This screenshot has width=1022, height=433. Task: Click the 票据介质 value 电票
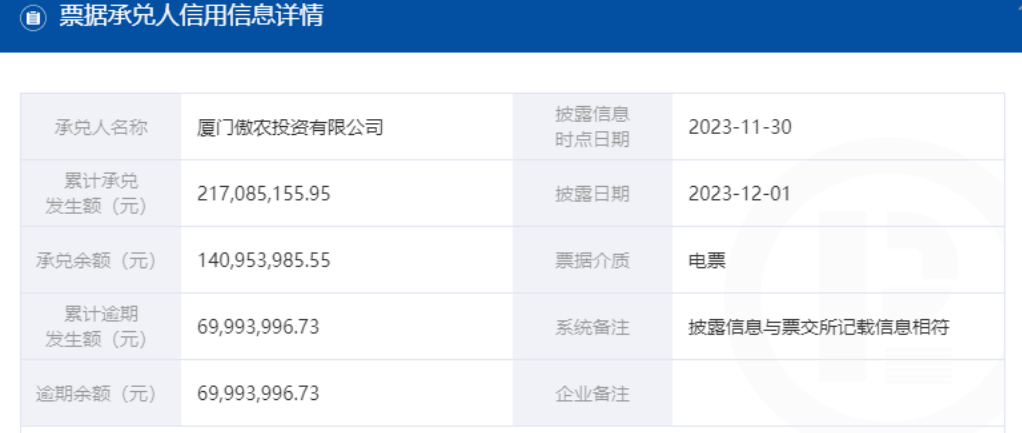(x=706, y=261)
